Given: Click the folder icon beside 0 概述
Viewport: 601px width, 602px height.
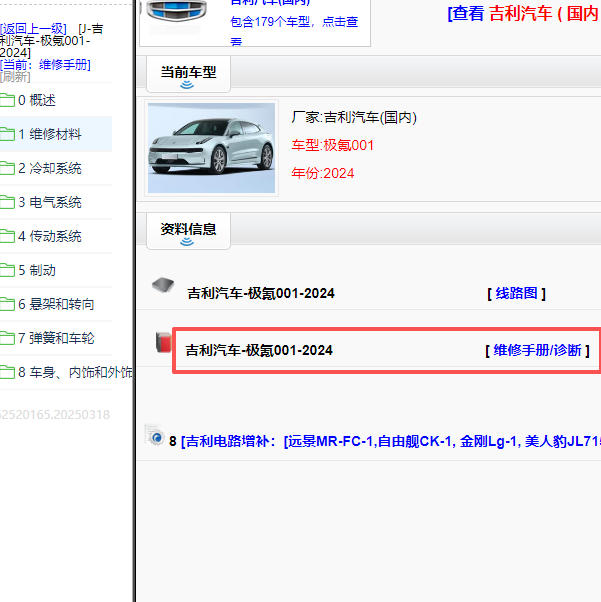Looking at the screenshot, I should coord(7,101).
